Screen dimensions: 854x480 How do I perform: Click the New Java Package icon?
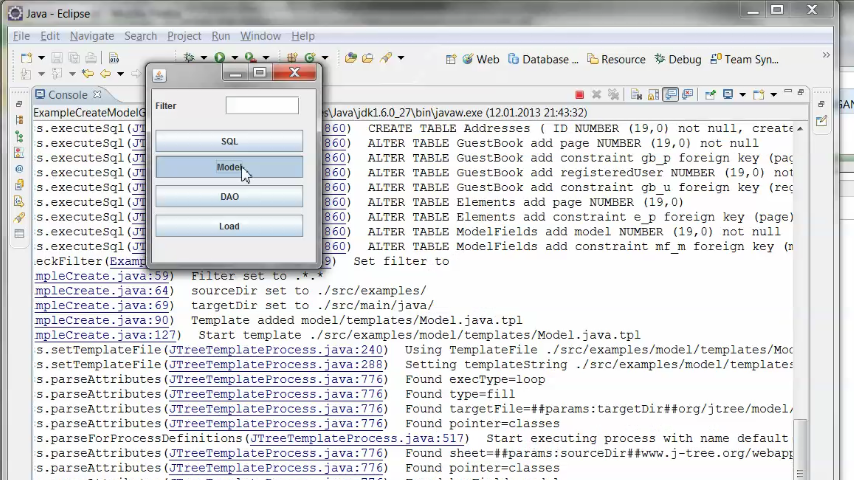point(292,58)
